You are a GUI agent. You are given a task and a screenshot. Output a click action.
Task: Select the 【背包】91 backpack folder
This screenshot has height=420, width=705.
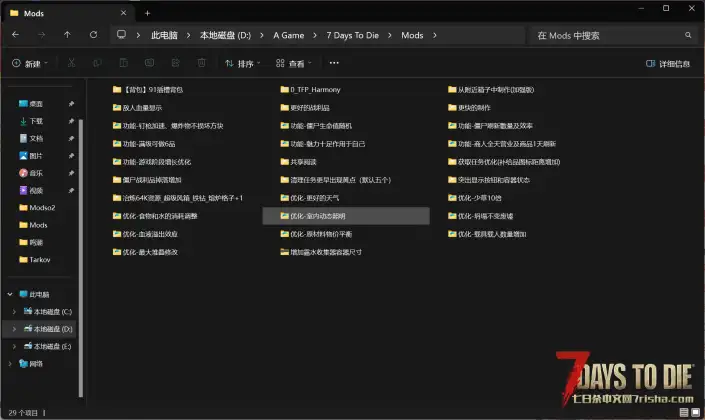pyautogui.click(x=147, y=89)
